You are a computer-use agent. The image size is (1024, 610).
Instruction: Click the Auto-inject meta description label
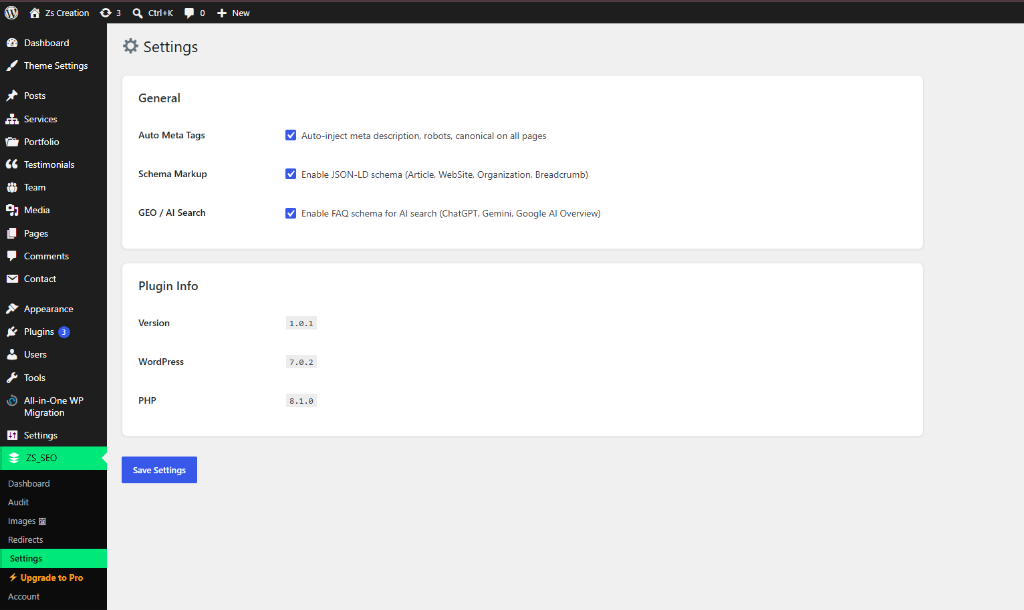click(424, 136)
